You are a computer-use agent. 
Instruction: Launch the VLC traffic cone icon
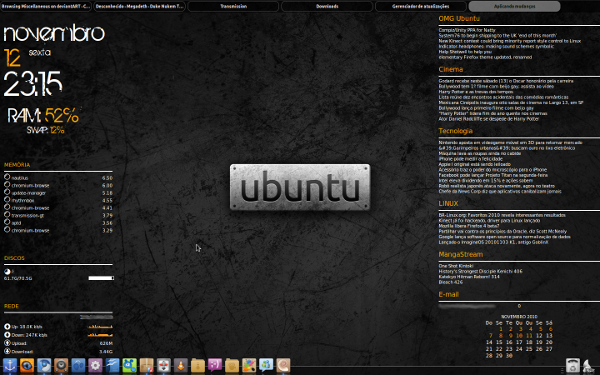point(181,365)
